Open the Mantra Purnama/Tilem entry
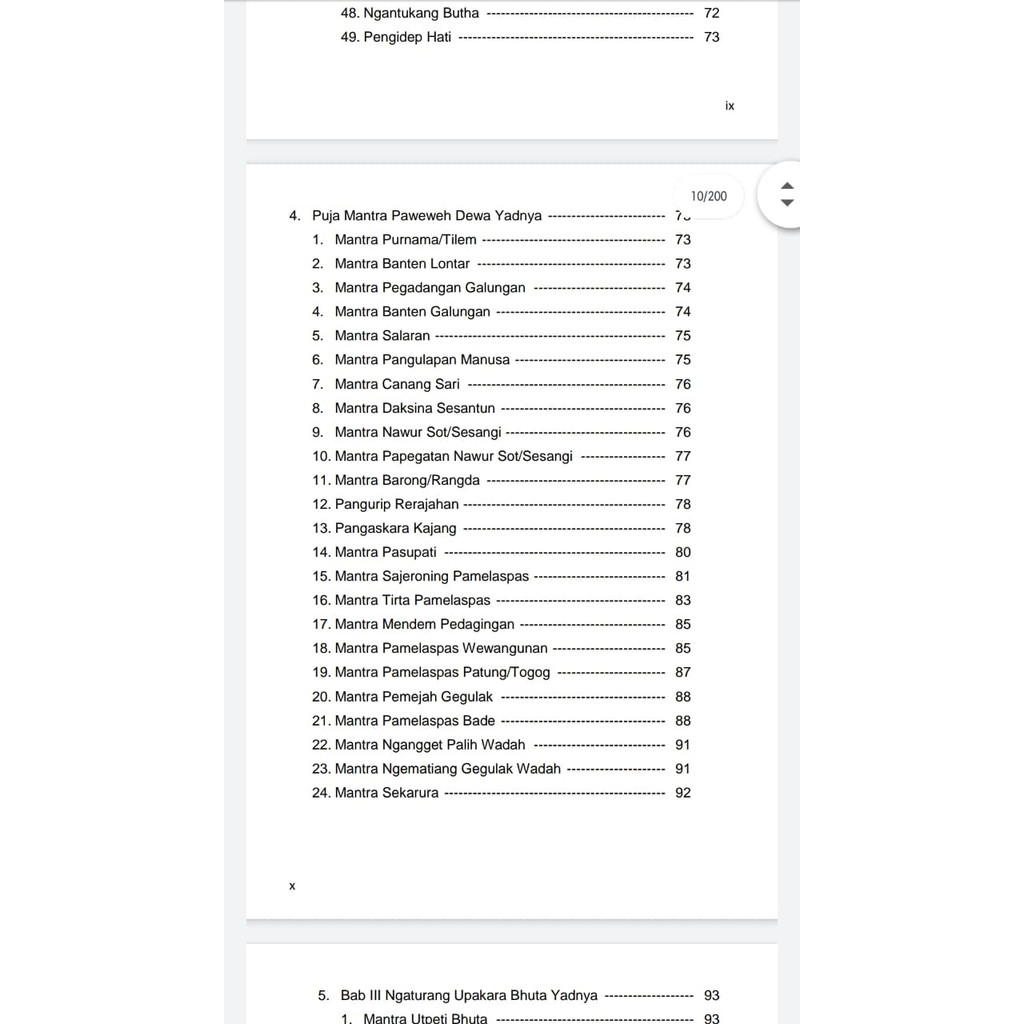Image resolution: width=1024 pixels, height=1024 pixels. pyautogui.click(x=405, y=240)
